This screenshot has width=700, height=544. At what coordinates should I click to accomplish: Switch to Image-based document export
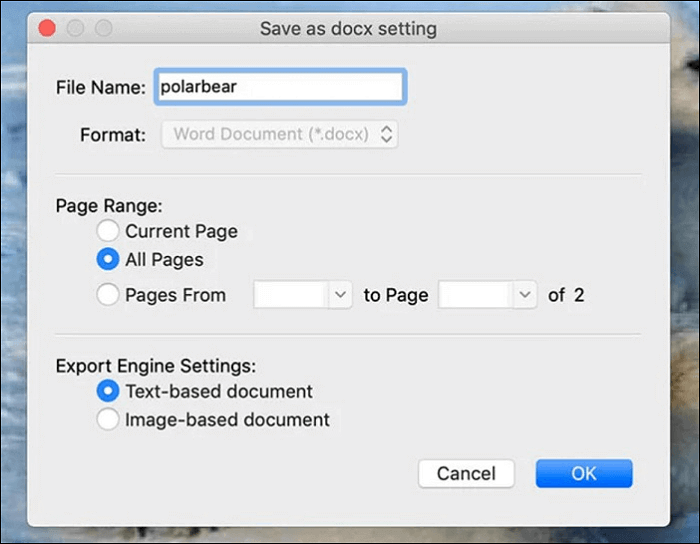107,420
